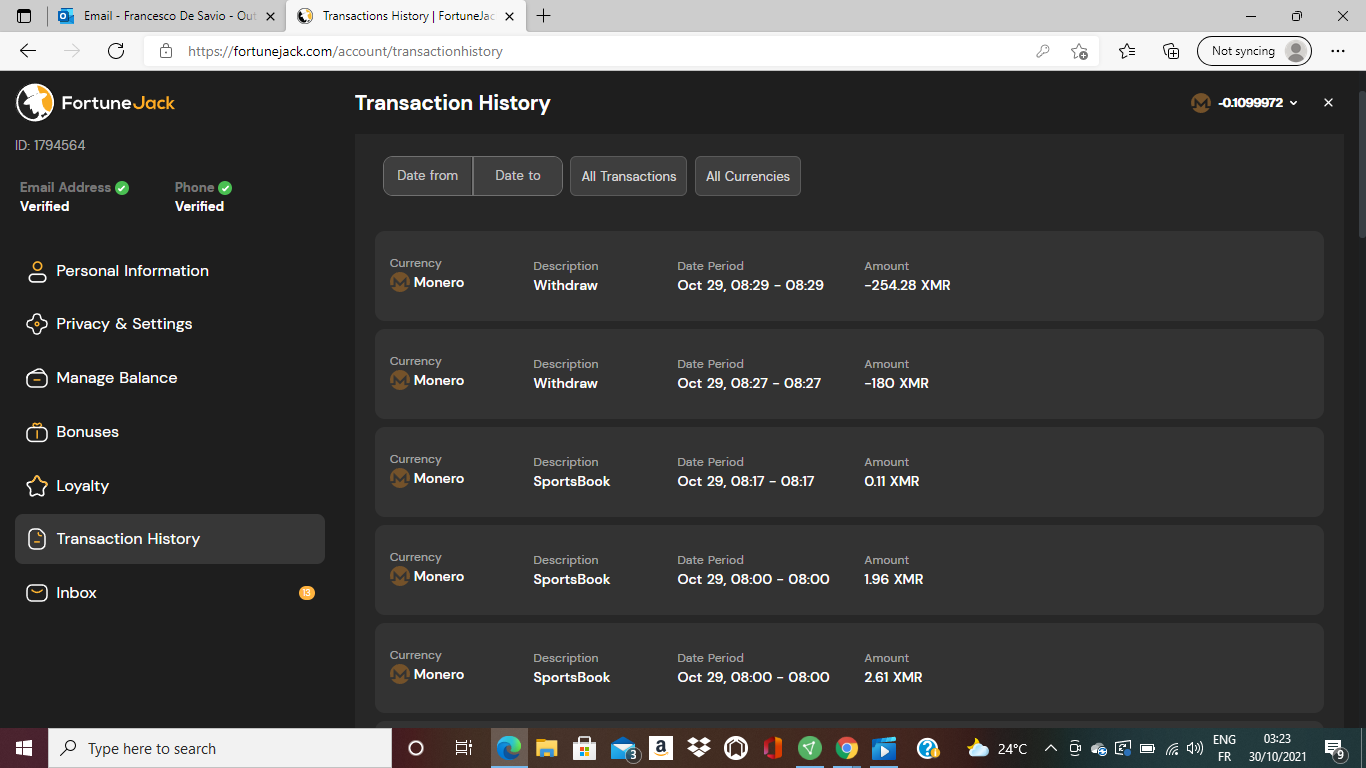Click the browser refresh button
Image resolution: width=1366 pixels, height=768 pixels.
click(116, 51)
